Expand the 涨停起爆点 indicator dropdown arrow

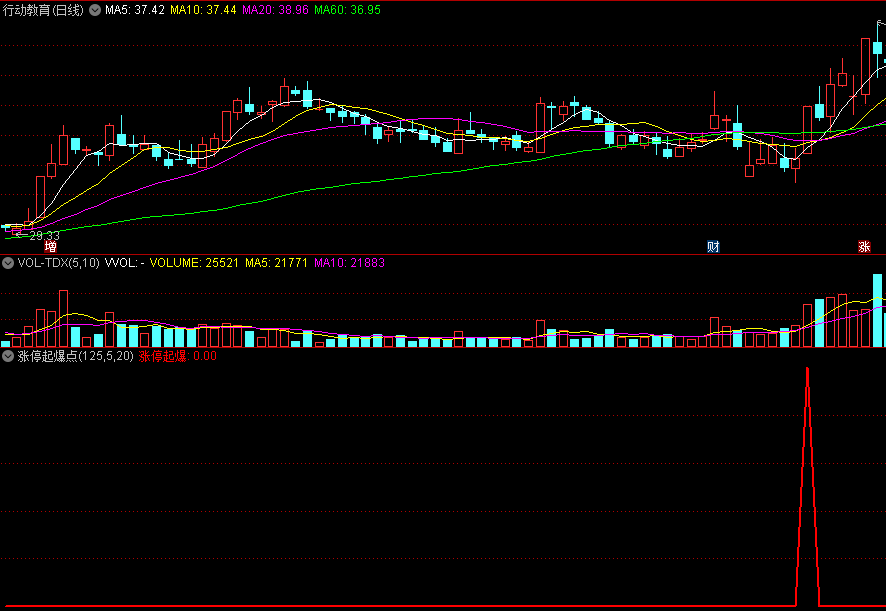pos(8,356)
